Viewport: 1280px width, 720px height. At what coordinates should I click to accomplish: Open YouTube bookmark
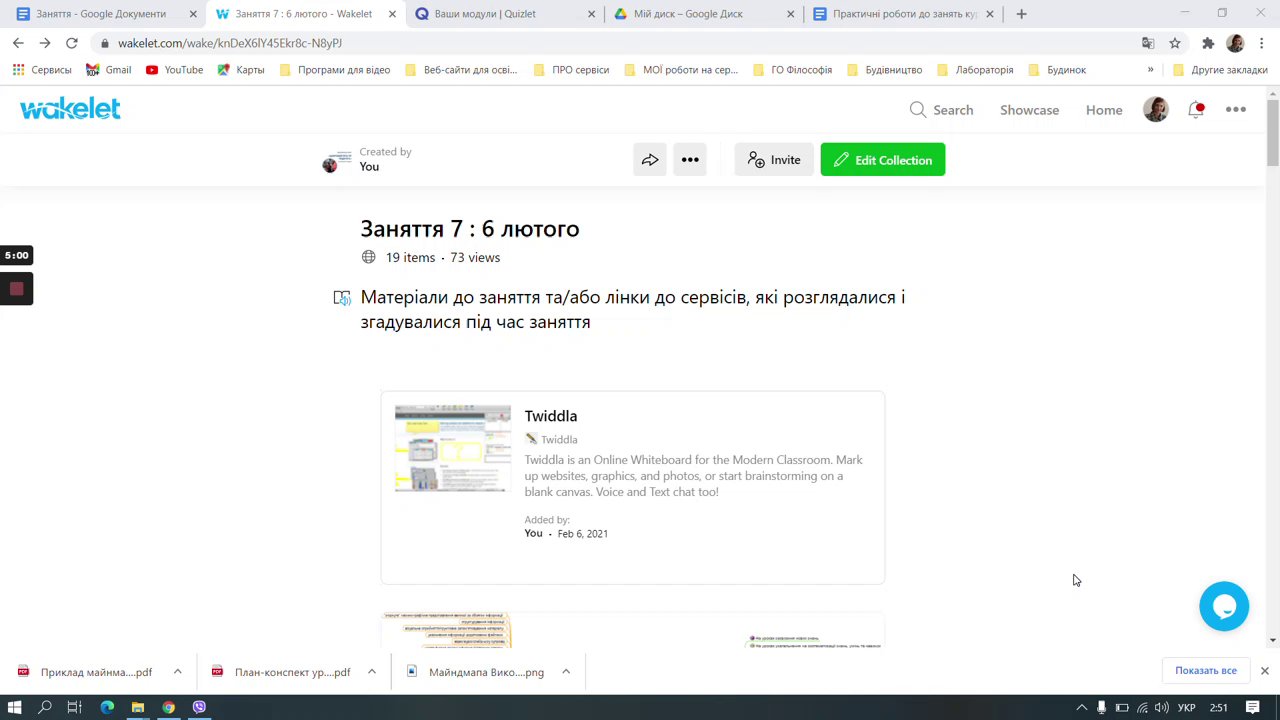174,70
